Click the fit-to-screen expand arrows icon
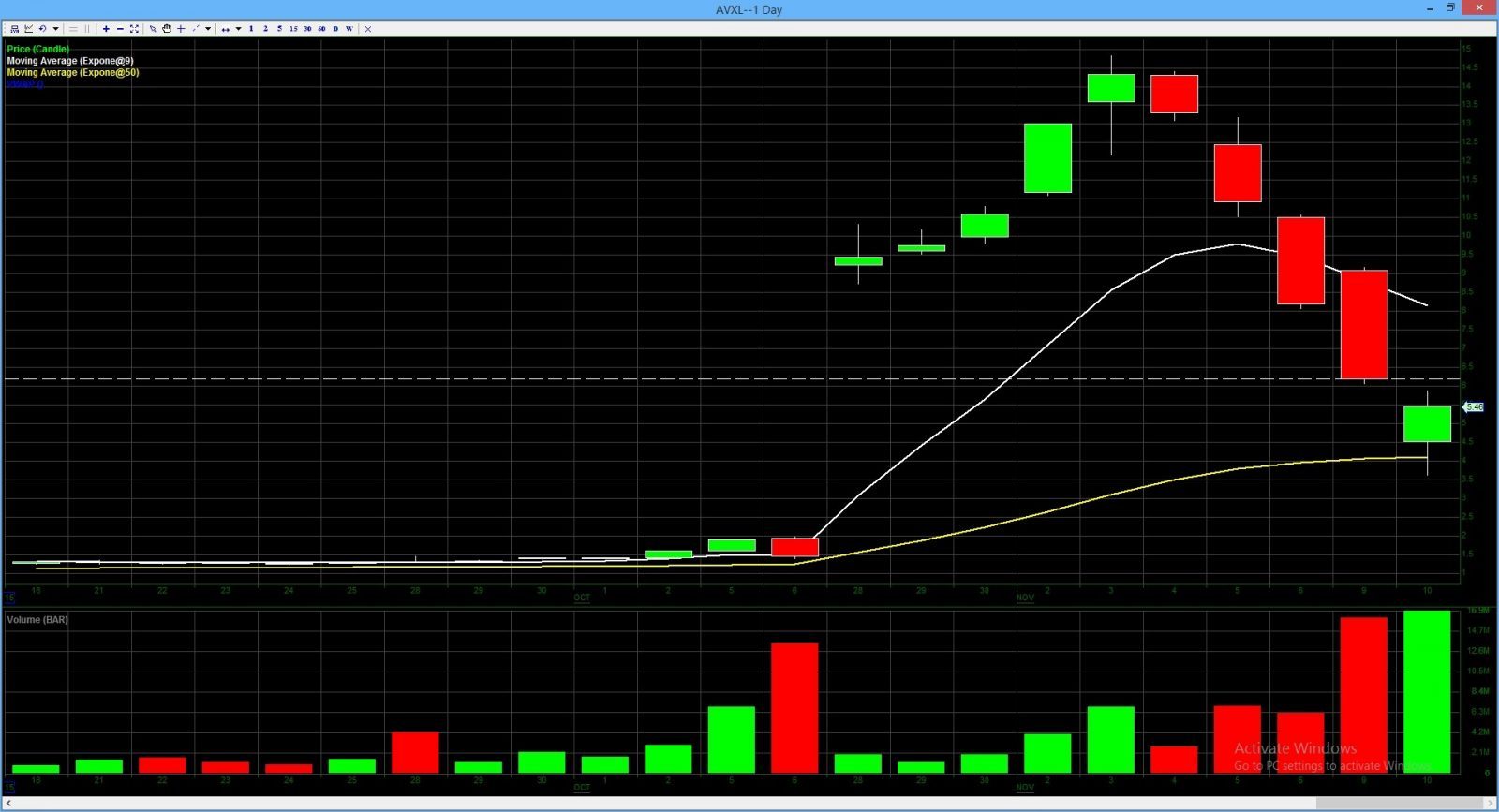 (x=134, y=29)
